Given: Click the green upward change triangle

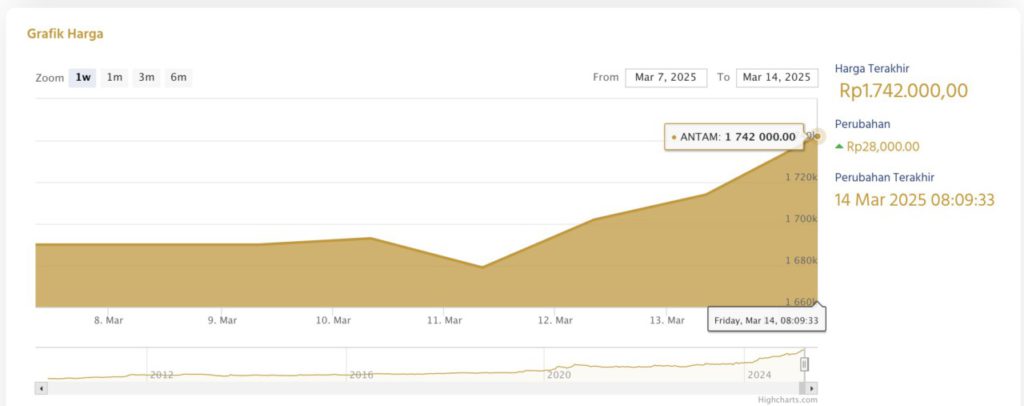Looking at the screenshot, I should click(839, 146).
